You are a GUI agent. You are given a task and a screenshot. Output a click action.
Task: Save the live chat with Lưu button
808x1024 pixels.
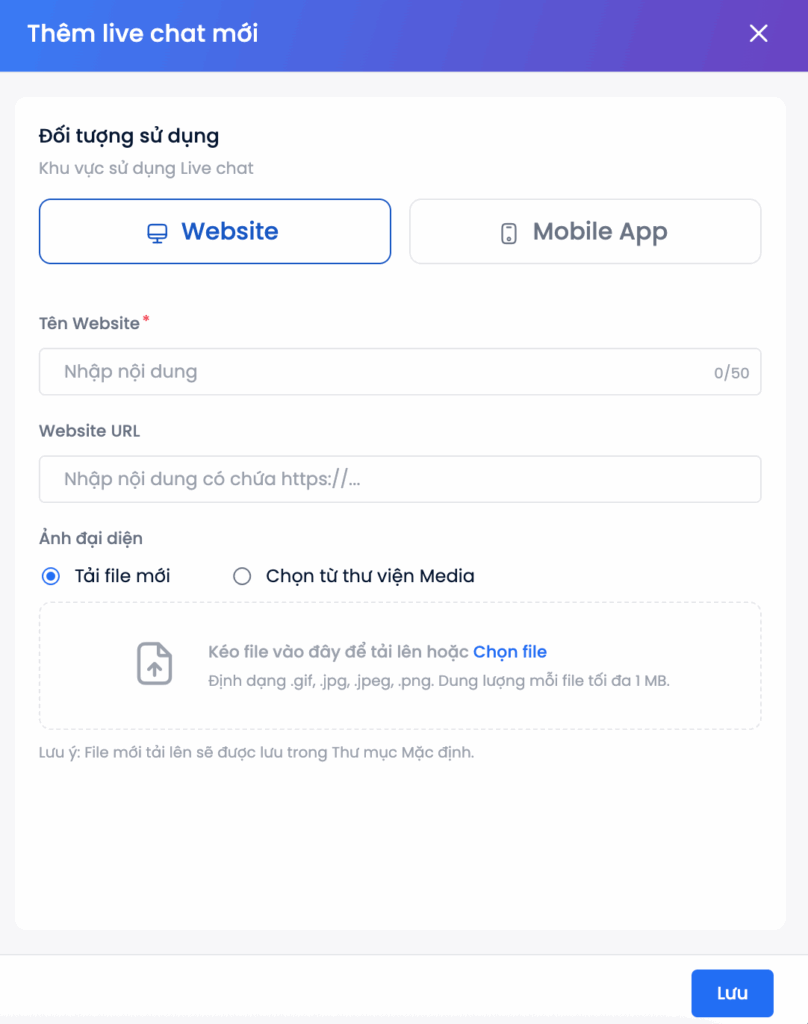point(732,993)
